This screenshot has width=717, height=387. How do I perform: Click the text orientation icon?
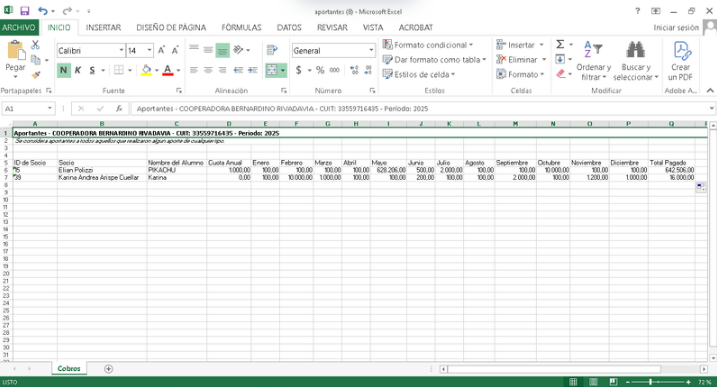tap(238, 49)
